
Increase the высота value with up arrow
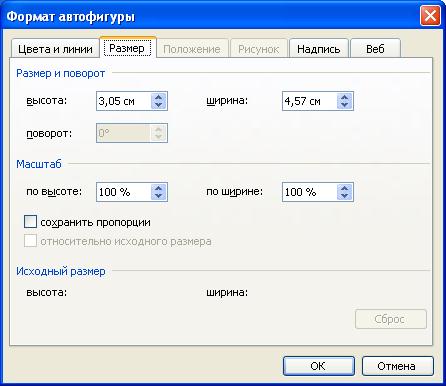click(x=158, y=97)
